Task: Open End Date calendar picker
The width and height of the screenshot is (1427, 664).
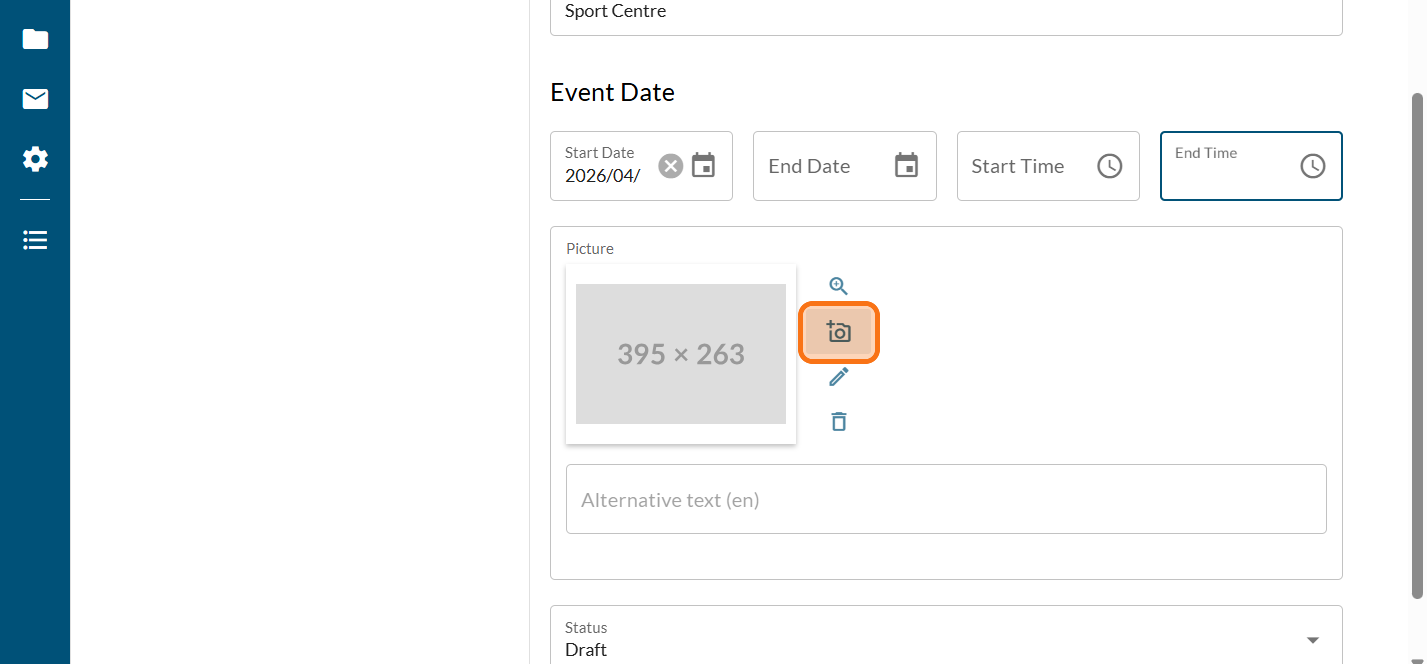Action: (906, 166)
